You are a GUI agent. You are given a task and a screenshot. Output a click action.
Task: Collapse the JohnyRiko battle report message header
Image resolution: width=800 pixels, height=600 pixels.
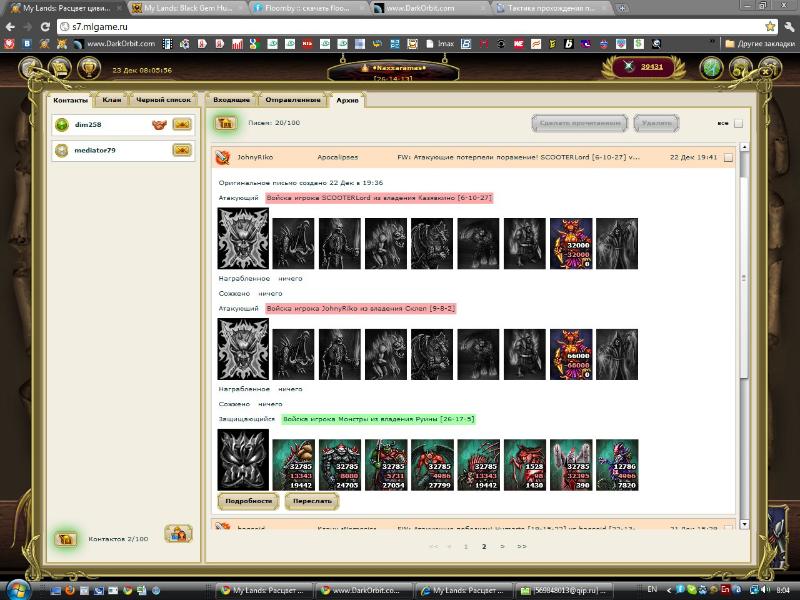point(224,157)
